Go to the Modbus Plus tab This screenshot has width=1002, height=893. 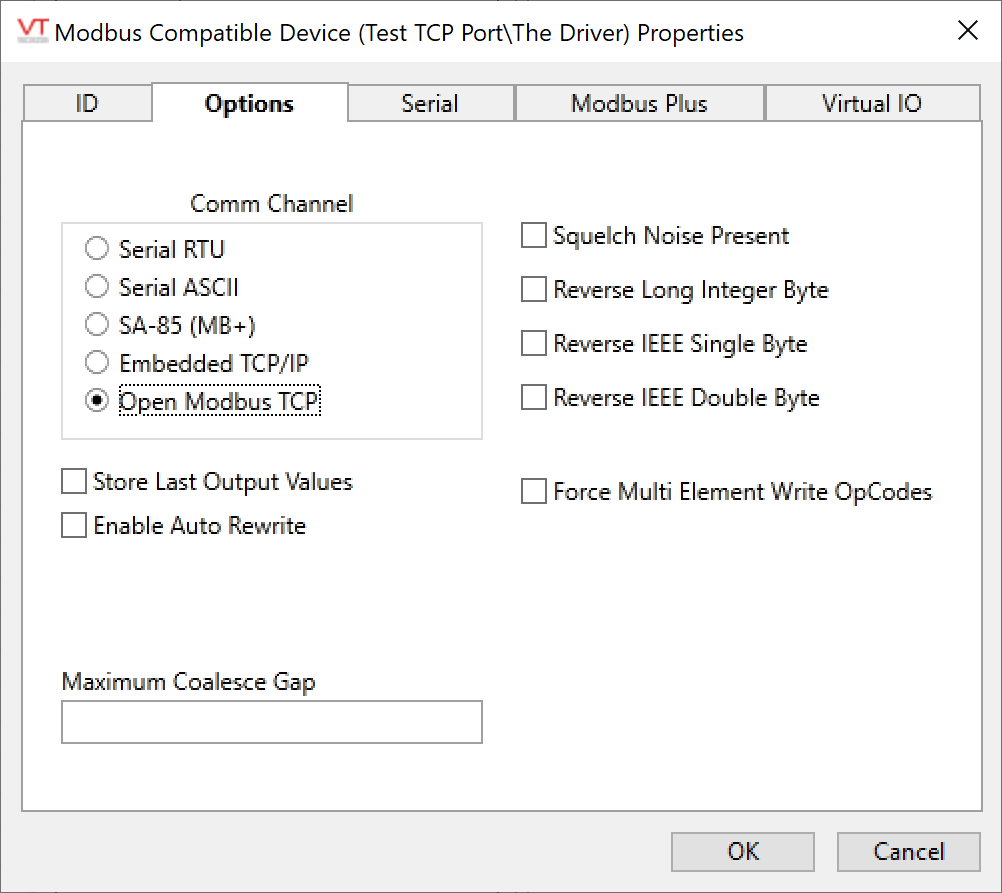(639, 104)
